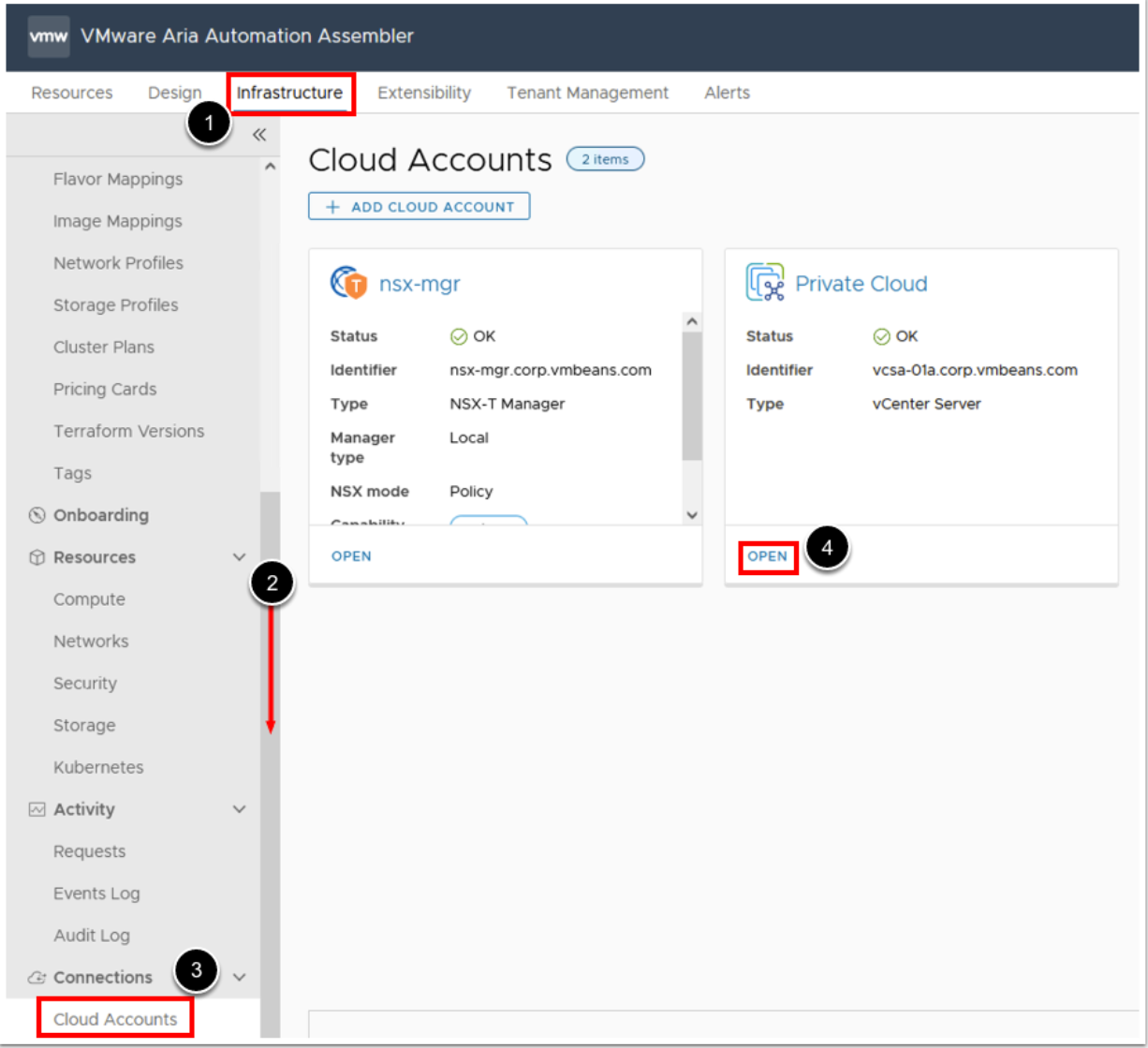
Task: Select the Onboarding sidebar item
Action: [101, 515]
